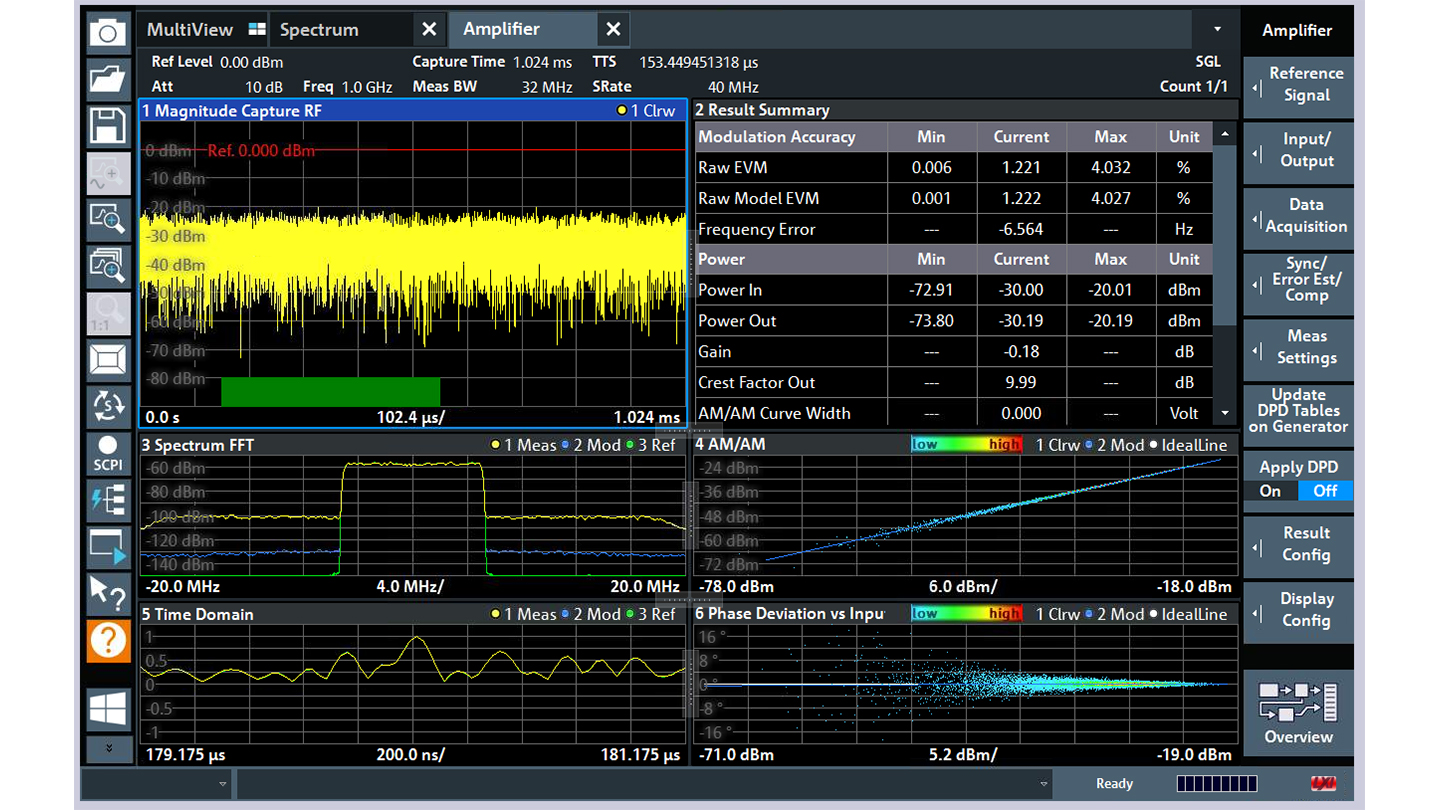
Task: Open the tab list dropdown arrow
Action: pyautogui.click(x=1217, y=30)
